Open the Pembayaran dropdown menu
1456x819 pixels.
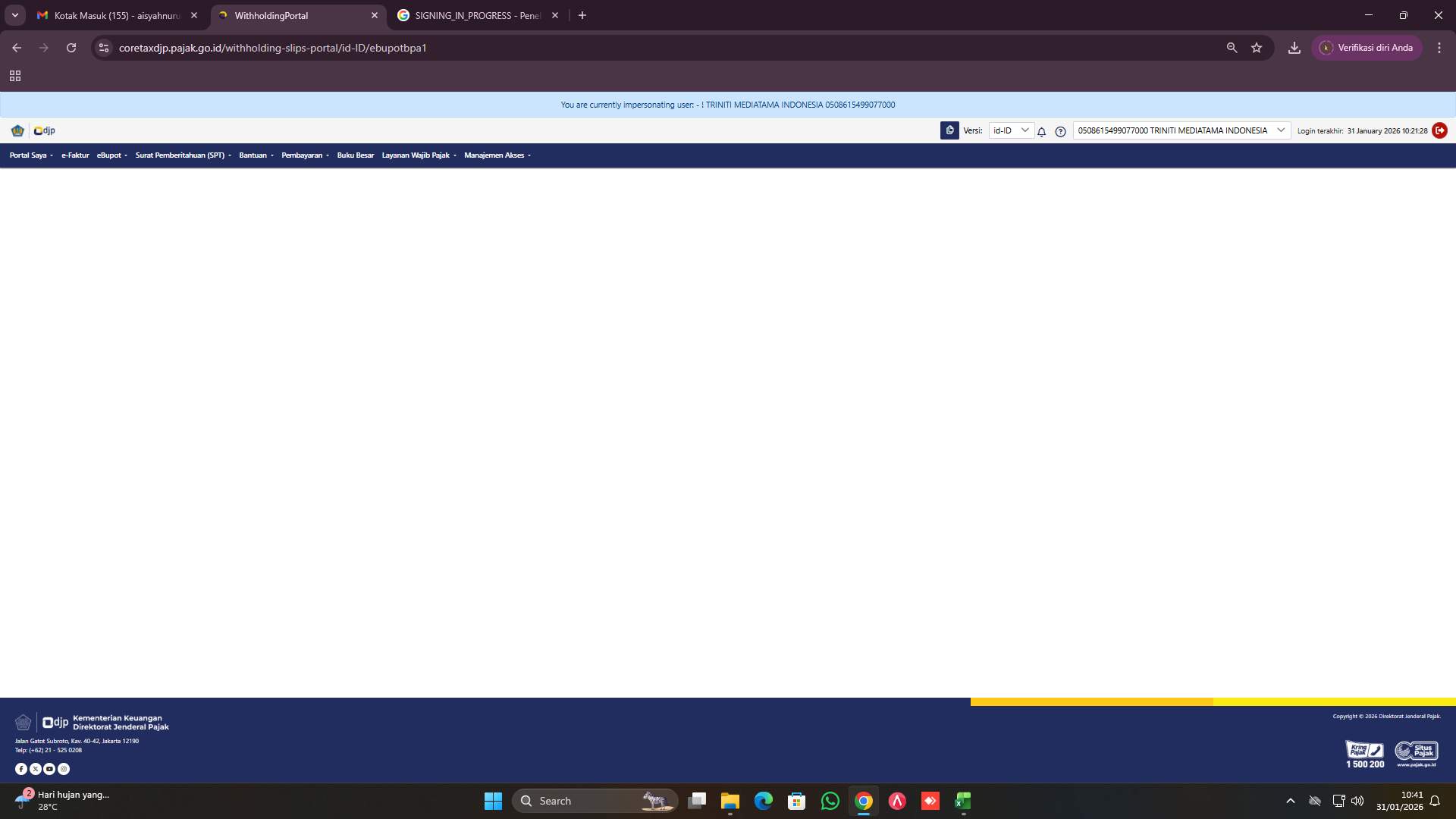coord(304,155)
